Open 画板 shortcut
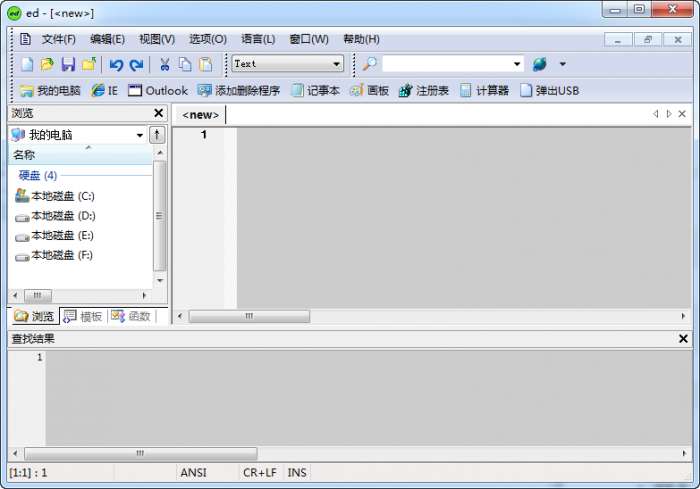The height and width of the screenshot is (489, 700). (369, 91)
